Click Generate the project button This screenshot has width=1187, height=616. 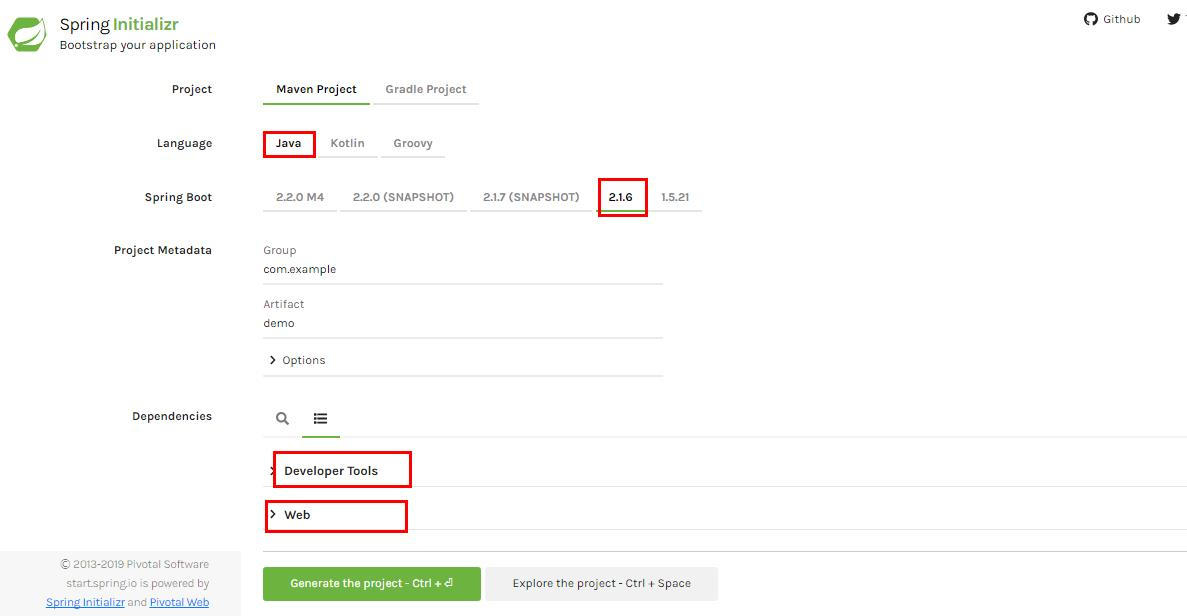pyautogui.click(x=372, y=583)
